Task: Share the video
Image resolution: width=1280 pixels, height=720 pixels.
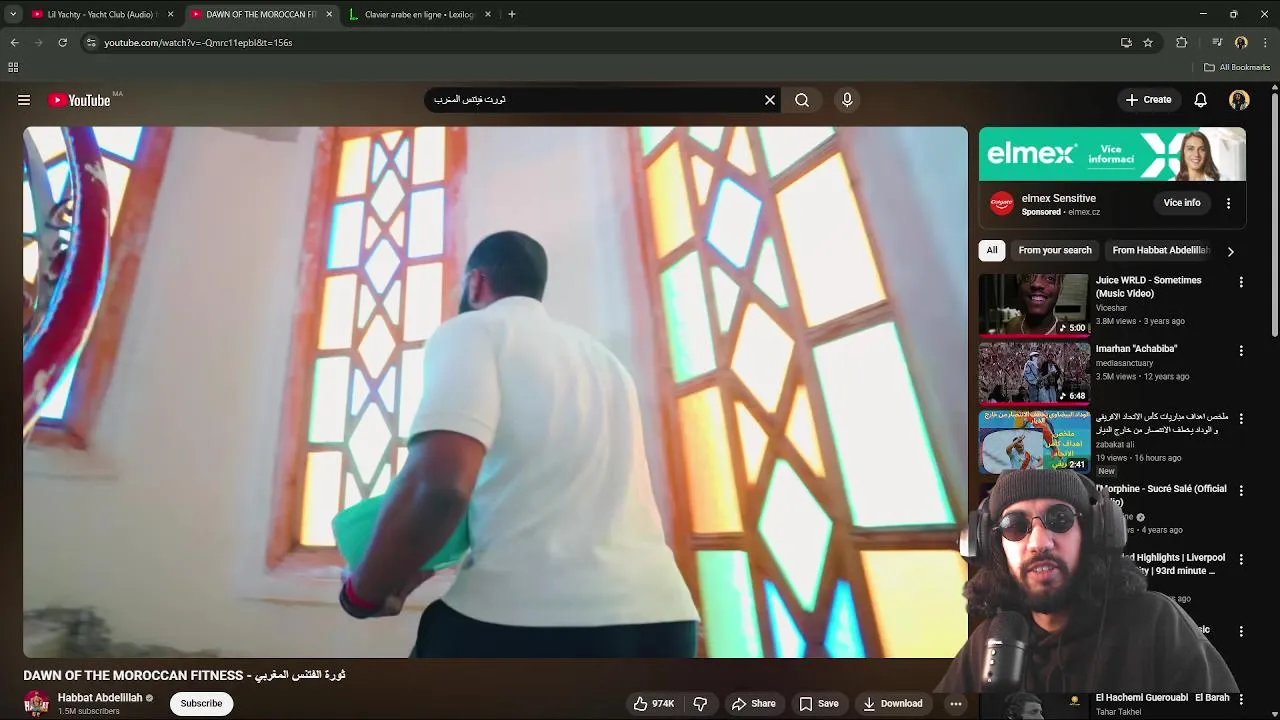Action: tap(753, 704)
